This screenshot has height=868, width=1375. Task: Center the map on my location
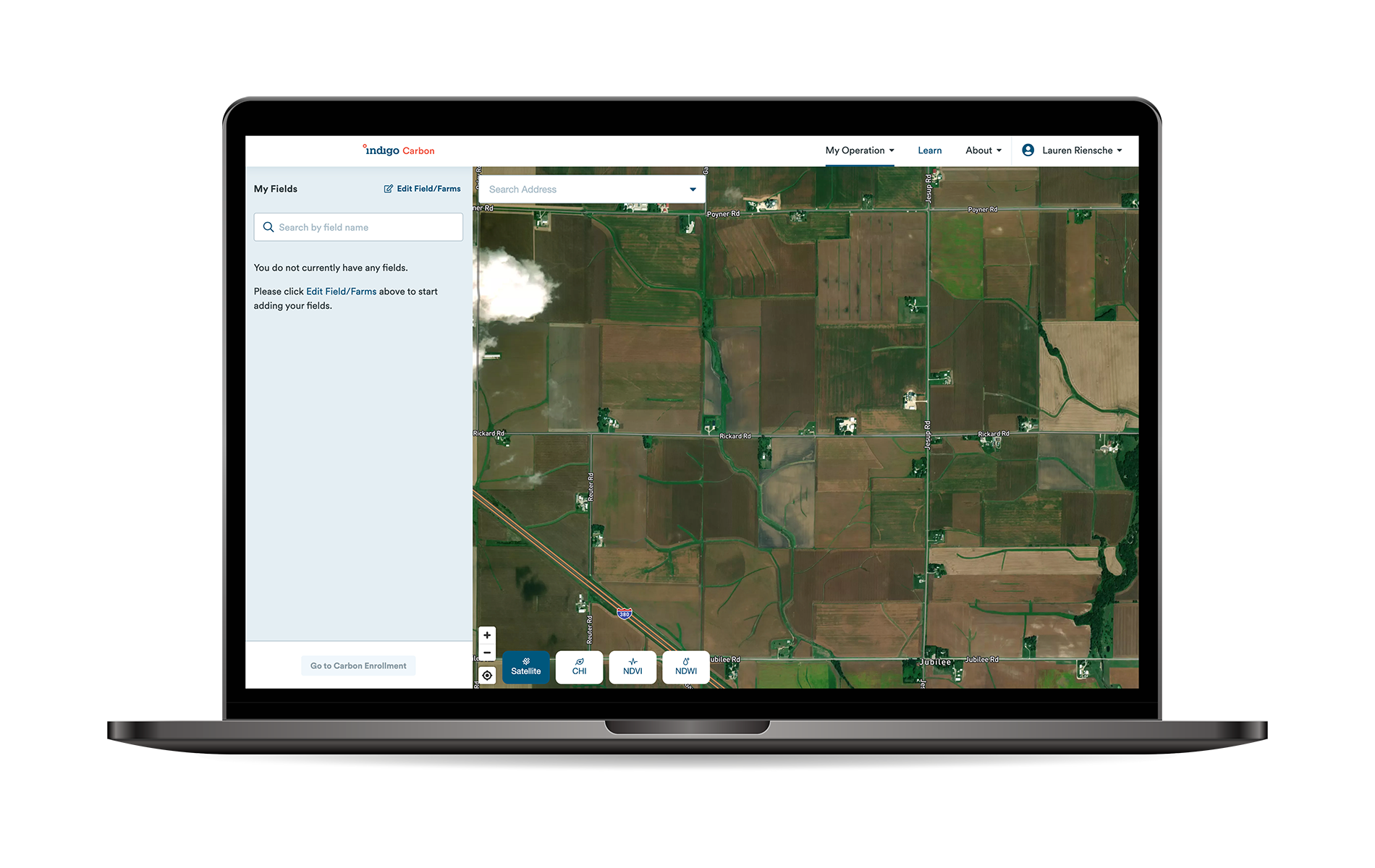point(487,676)
